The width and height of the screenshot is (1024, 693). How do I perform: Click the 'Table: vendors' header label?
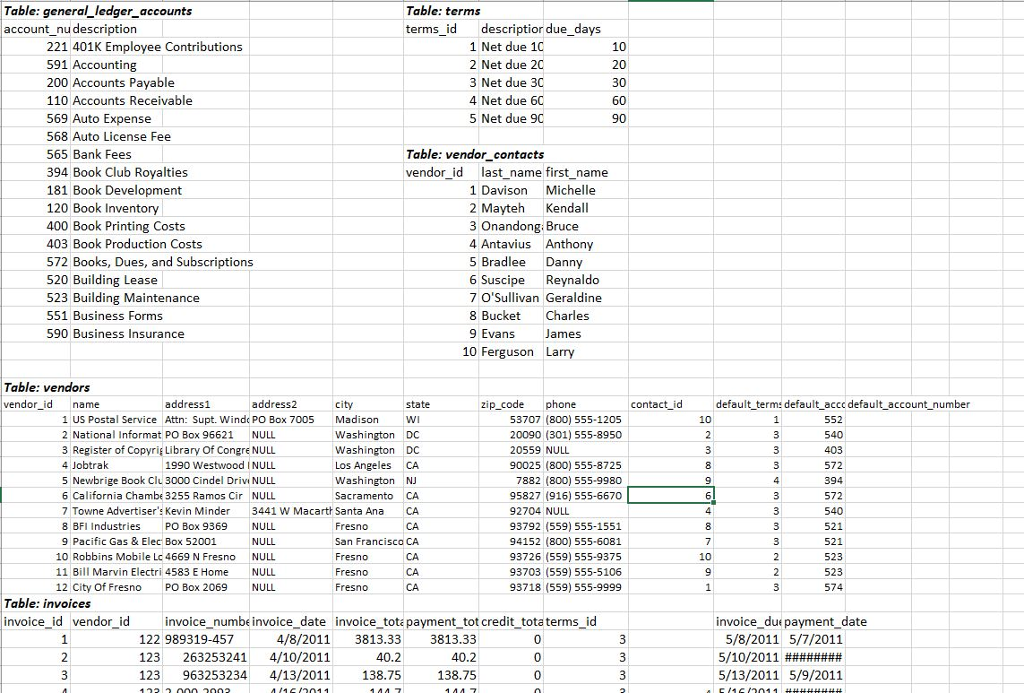(x=46, y=387)
